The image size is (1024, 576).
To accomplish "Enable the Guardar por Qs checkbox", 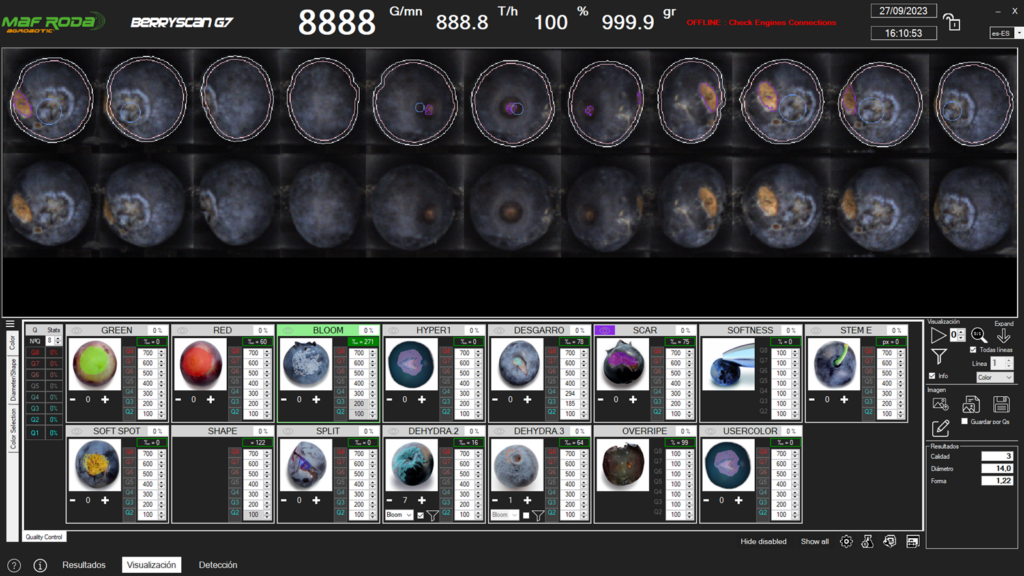I will point(964,422).
